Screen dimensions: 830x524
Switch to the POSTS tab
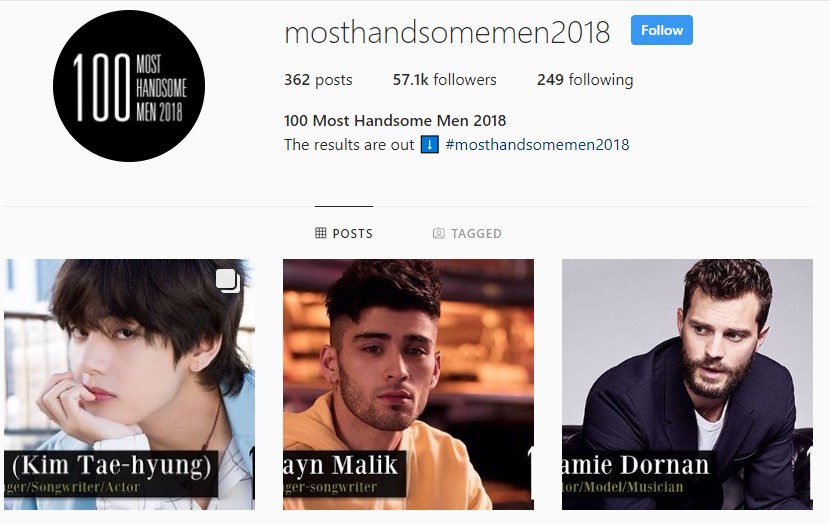pyautogui.click(x=344, y=233)
